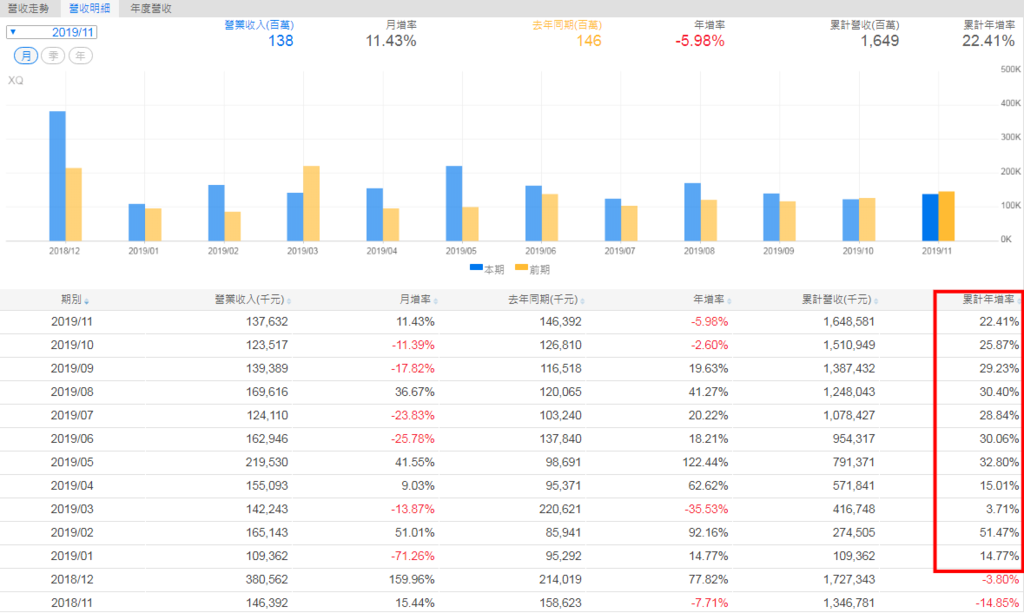Open the 2019/11 period dropdown
The image size is (1024, 613).
click(x=52, y=32)
